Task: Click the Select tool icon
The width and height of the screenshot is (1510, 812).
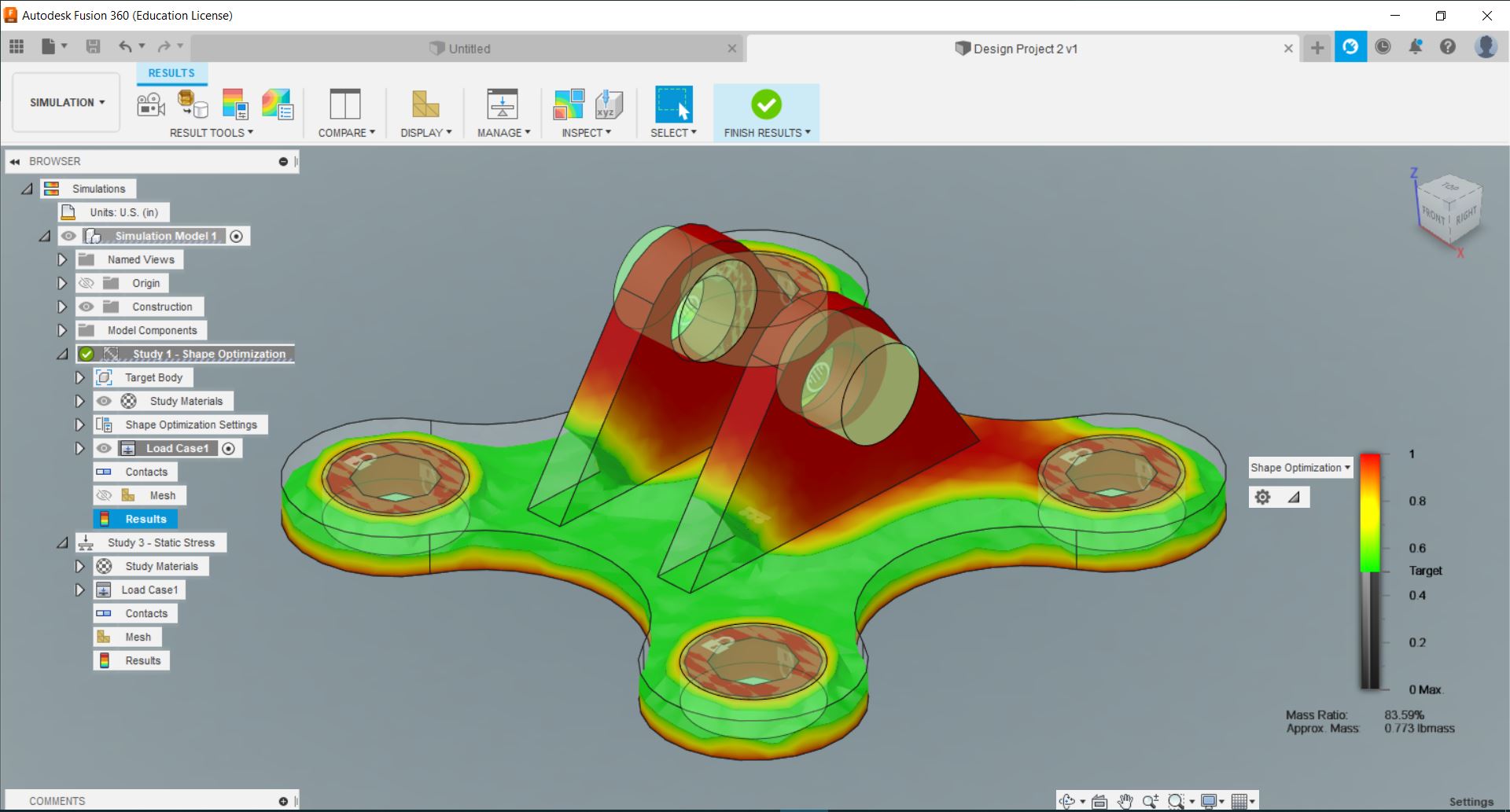Action: pos(673,105)
